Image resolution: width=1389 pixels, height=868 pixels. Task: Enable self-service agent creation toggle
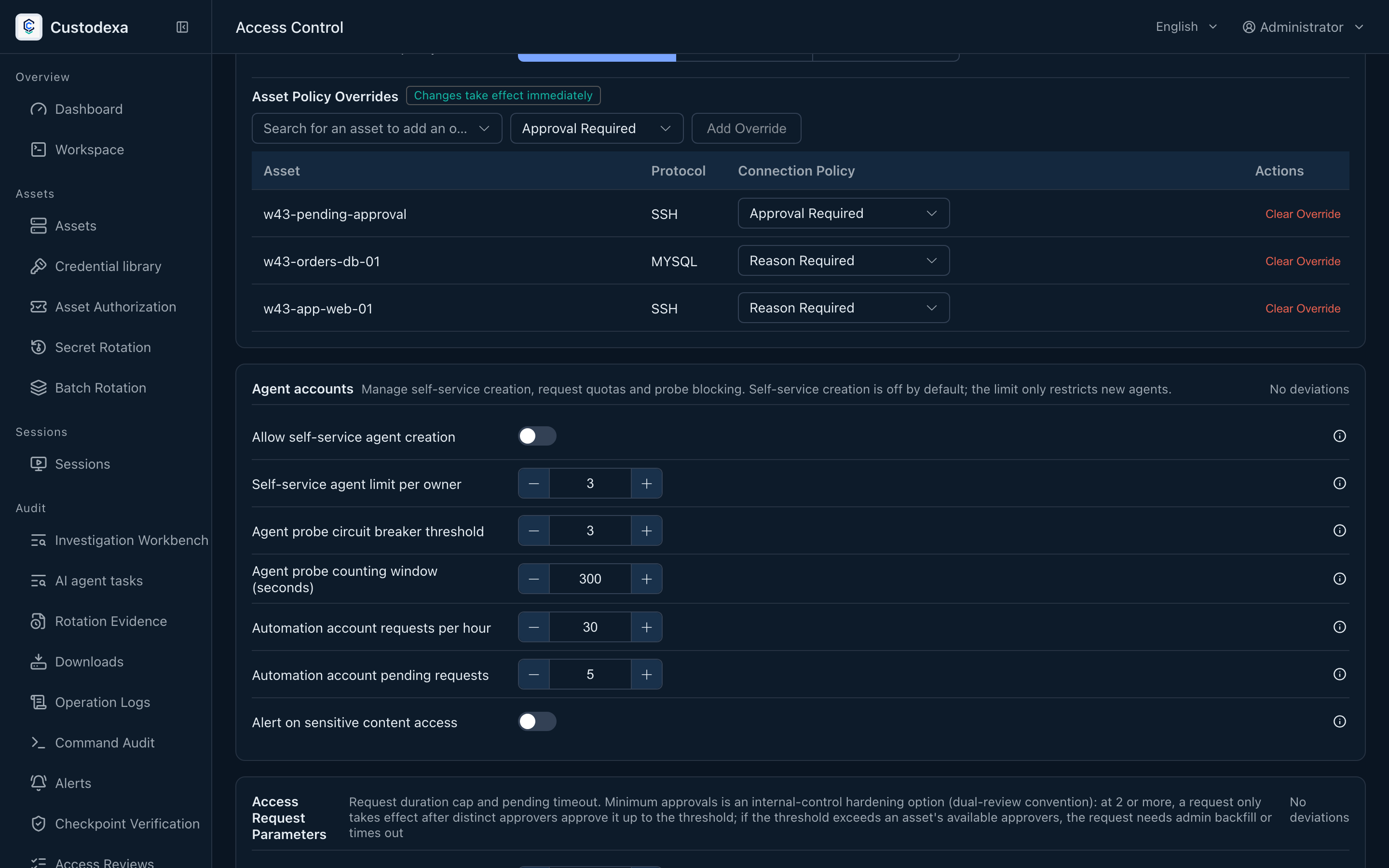coord(537,436)
